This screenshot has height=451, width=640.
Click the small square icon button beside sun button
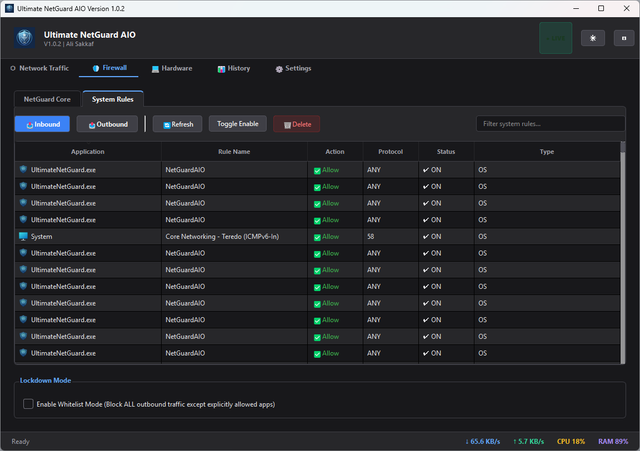[624, 38]
